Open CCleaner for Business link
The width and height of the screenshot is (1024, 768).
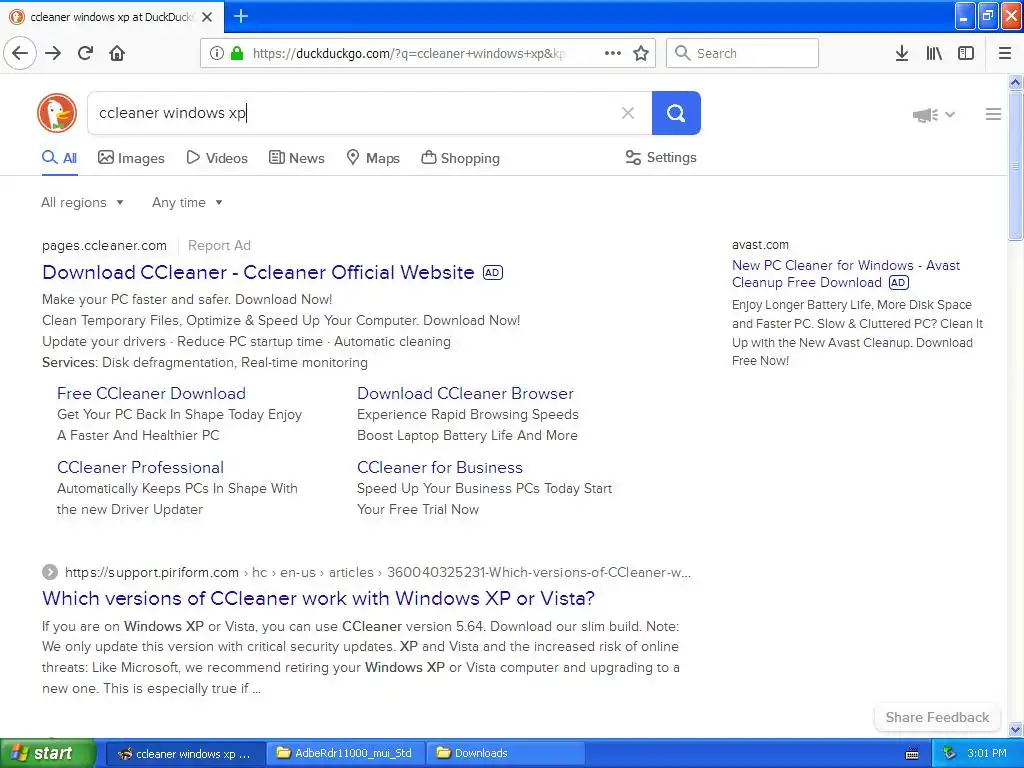pos(440,468)
